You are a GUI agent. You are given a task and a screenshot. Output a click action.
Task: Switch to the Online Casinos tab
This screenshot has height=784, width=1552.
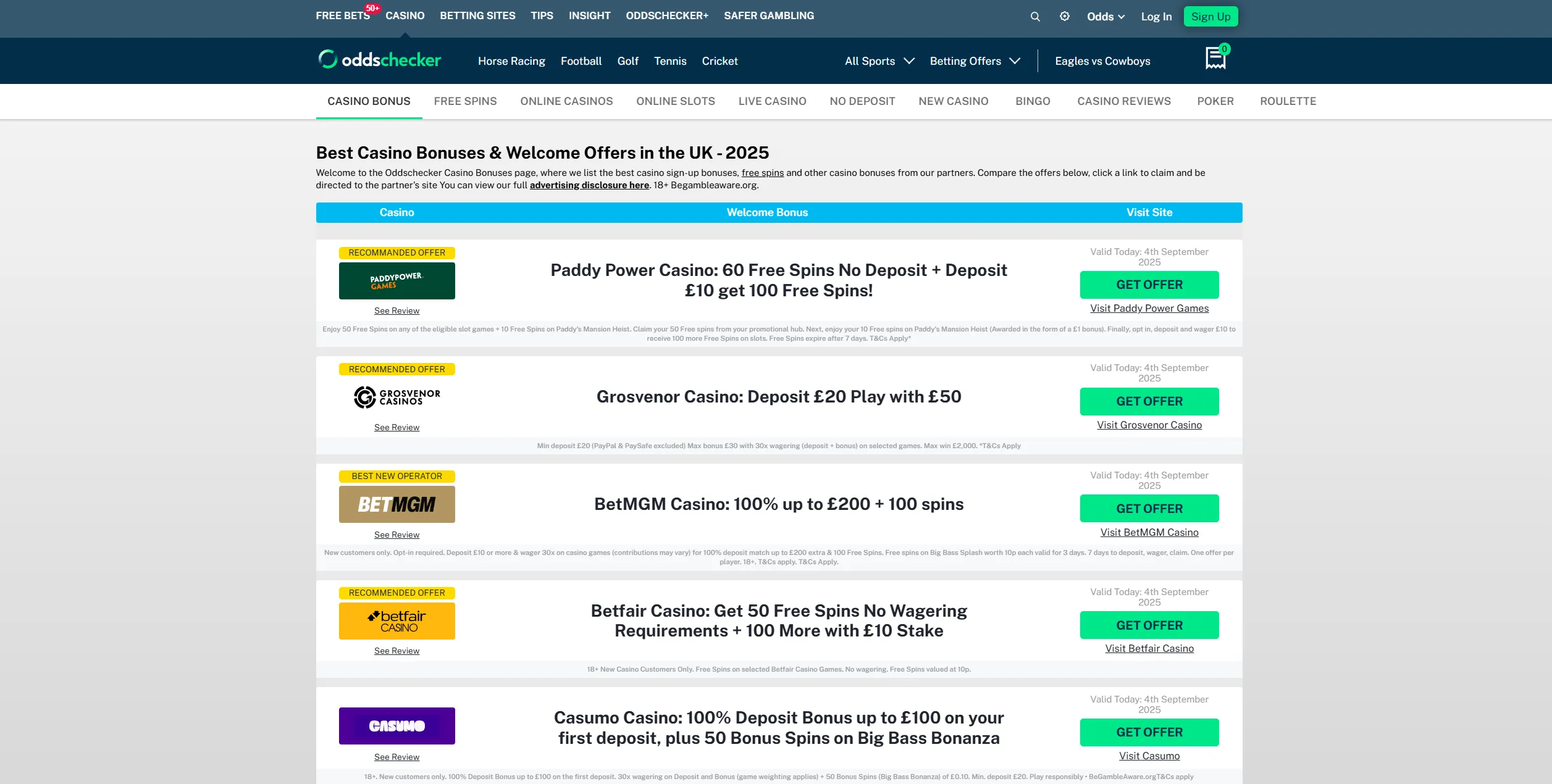(566, 101)
